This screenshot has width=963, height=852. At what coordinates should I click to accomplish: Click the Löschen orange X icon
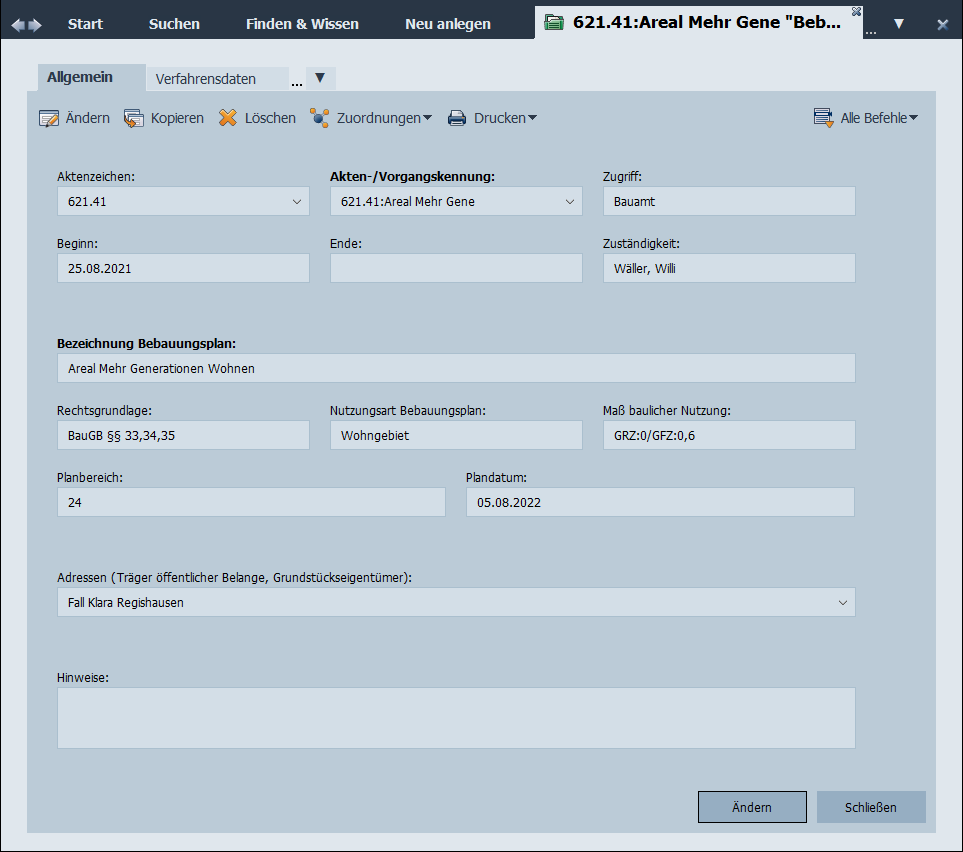pos(228,118)
